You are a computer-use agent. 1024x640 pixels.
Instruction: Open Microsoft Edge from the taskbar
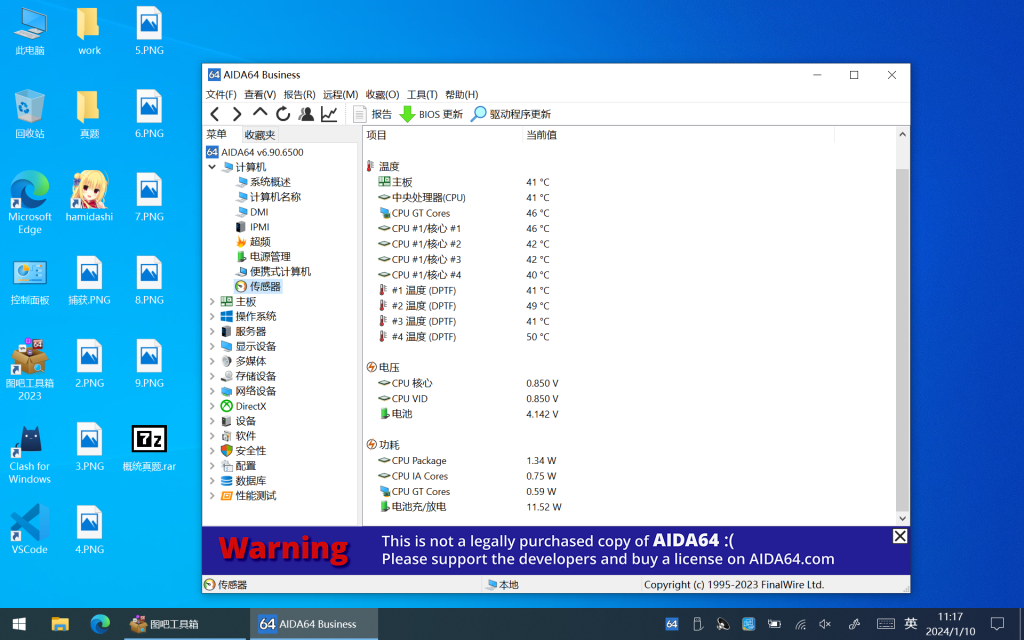coord(100,624)
